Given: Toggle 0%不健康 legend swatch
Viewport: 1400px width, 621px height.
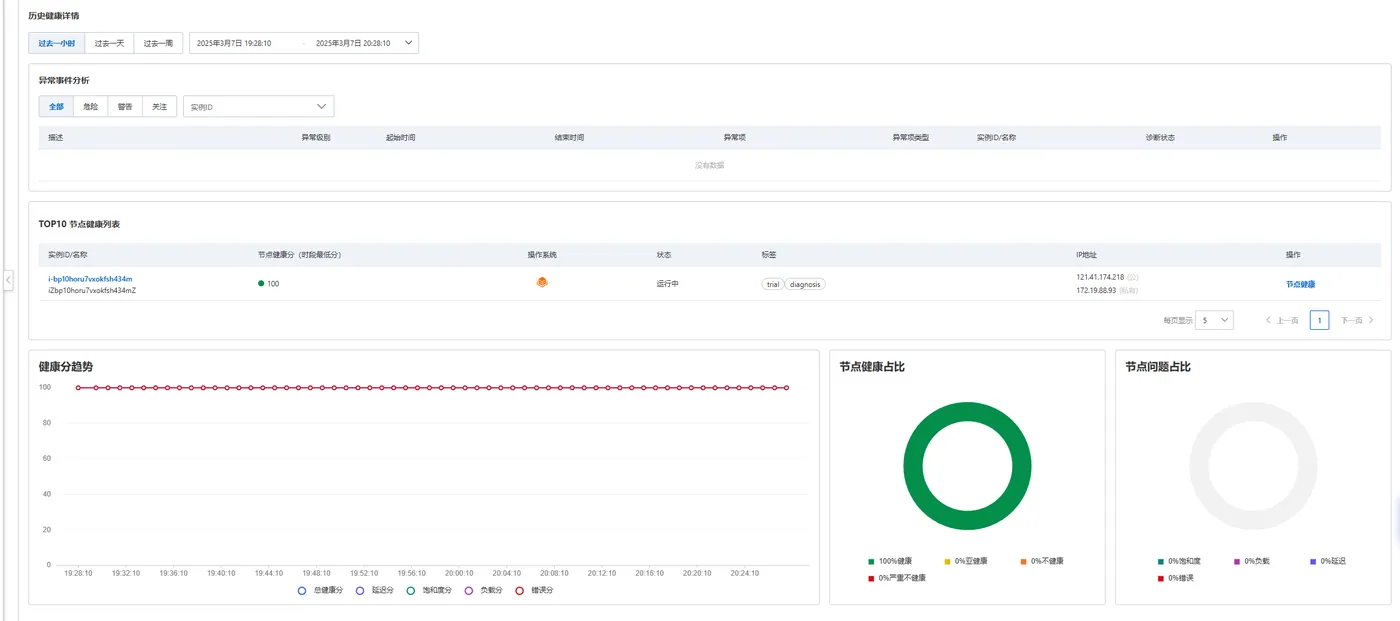Looking at the screenshot, I should click(x=1024, y=561).
